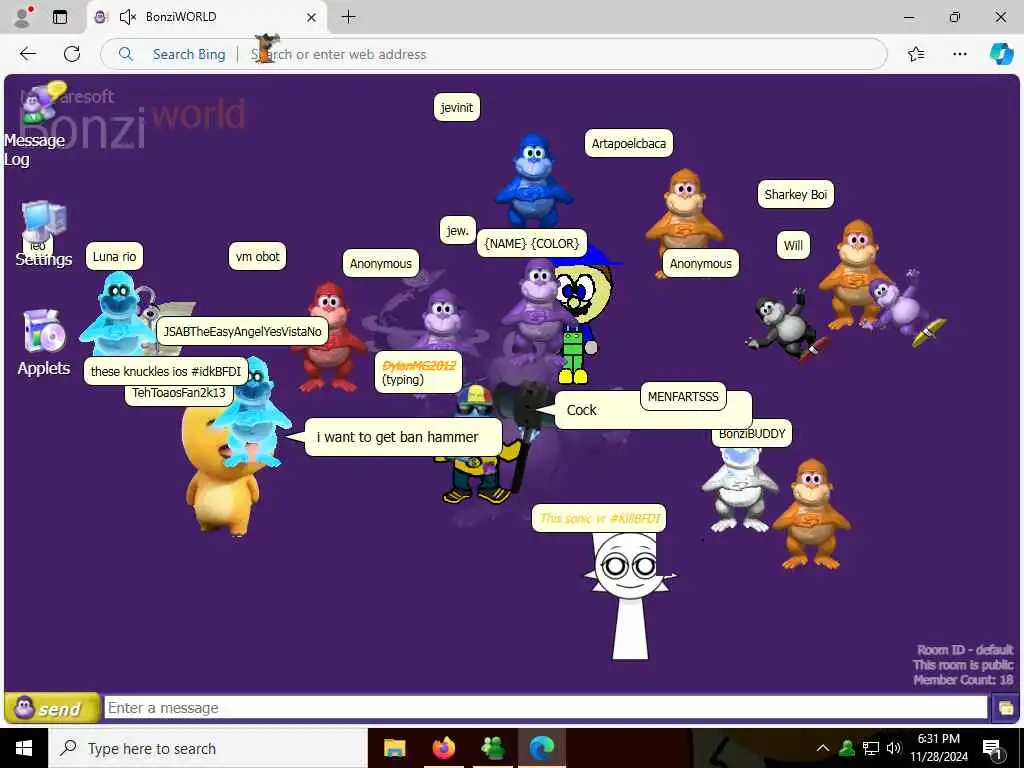Mute the BonziWORLD tab speaker icon
1024x768 pixels.
pyautogui.click(x=128, y=17)
